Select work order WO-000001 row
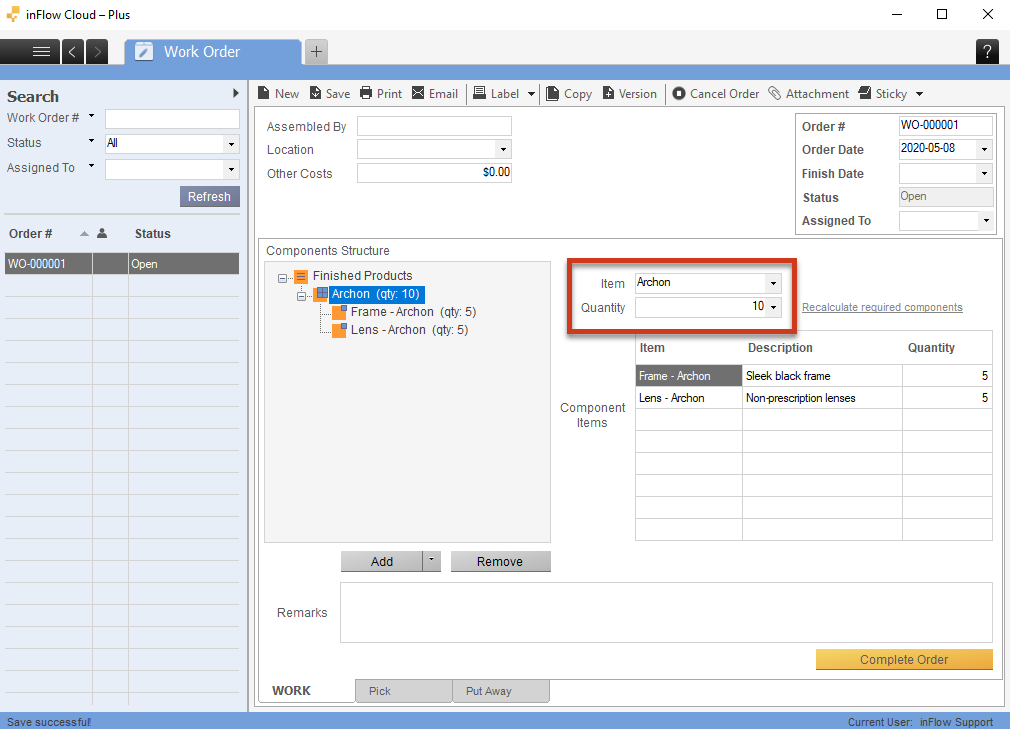Image resolution: width=1010 pixels, height=729 pixels. tap(122, 263)
